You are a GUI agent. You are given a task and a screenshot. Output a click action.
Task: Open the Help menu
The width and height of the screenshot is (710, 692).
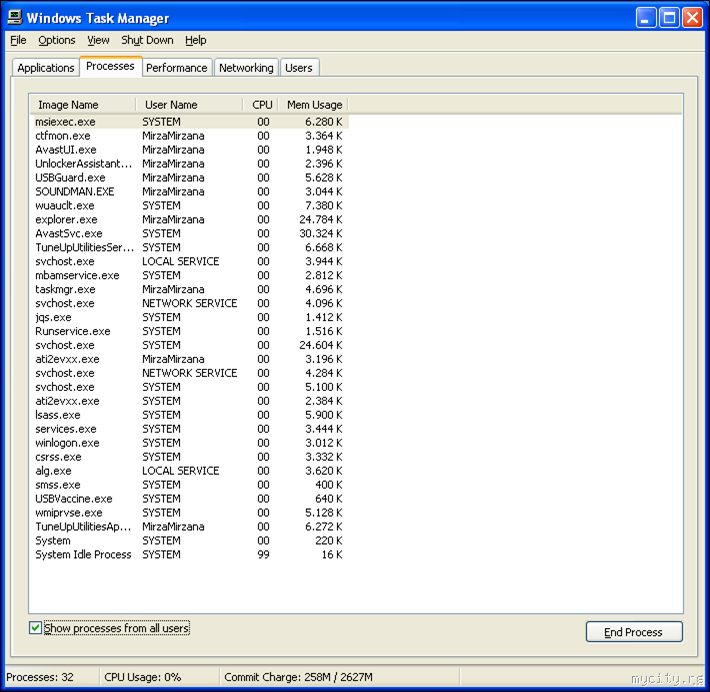tap(196, 40)
